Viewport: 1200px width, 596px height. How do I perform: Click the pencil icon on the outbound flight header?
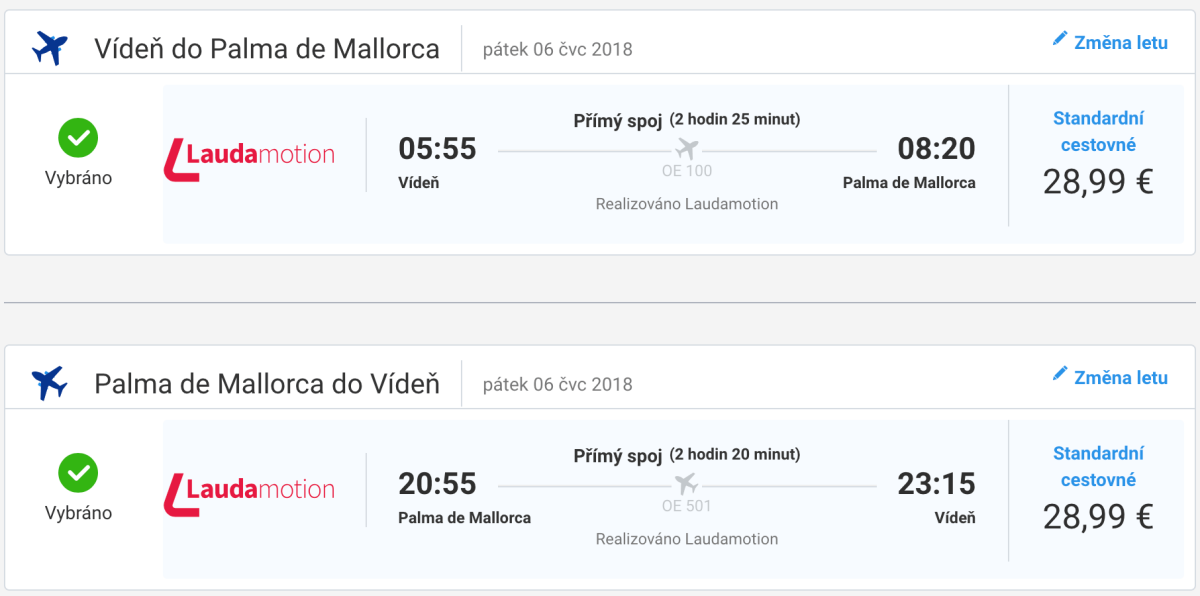(1060, 39)
